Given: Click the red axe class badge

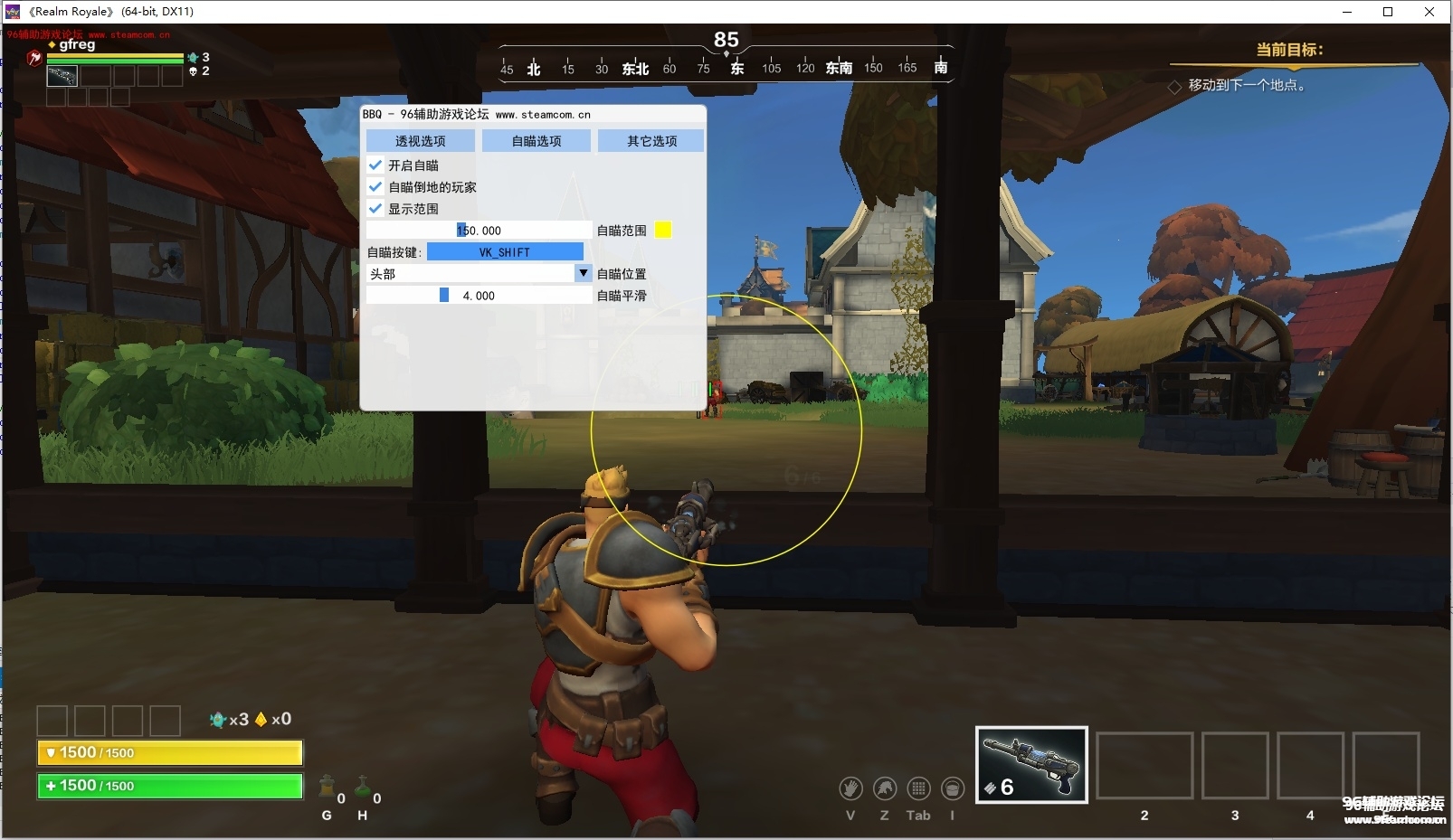Looking at the screenshot, I should click(34, 59).
